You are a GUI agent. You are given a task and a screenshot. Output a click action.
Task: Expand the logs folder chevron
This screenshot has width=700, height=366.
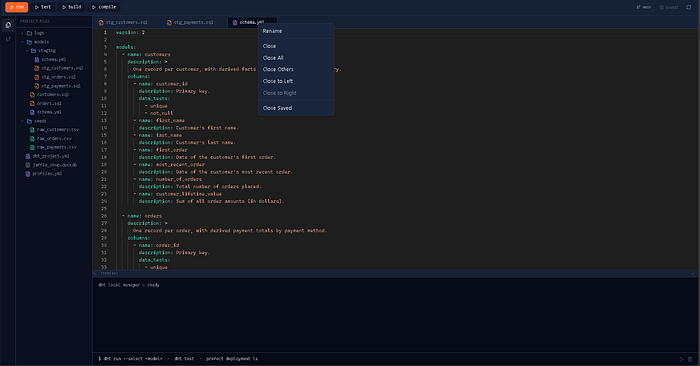coord(22,33)
